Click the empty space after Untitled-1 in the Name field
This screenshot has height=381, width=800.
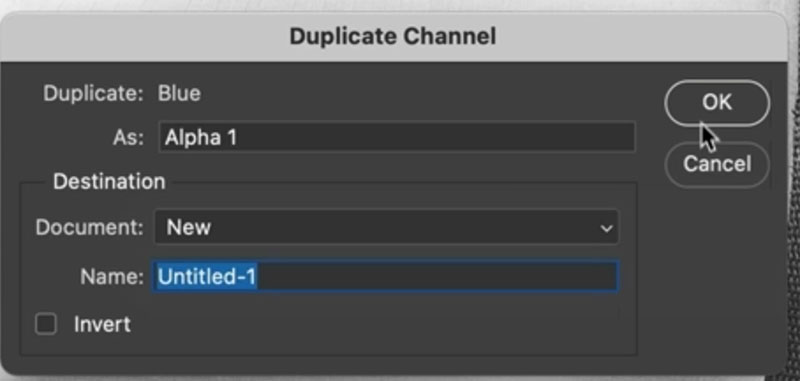tap(437, 276)
